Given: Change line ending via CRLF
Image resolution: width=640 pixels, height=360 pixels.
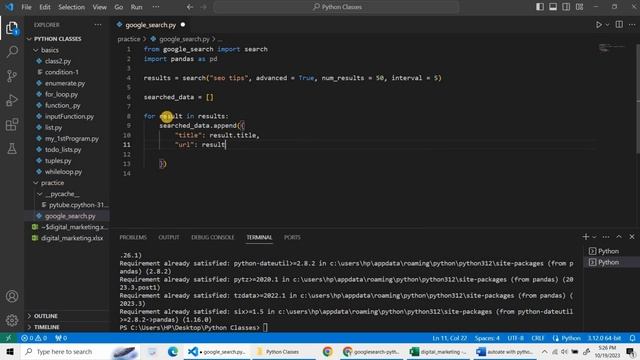Looking at the screenshot, I should (x=538, y=338).
